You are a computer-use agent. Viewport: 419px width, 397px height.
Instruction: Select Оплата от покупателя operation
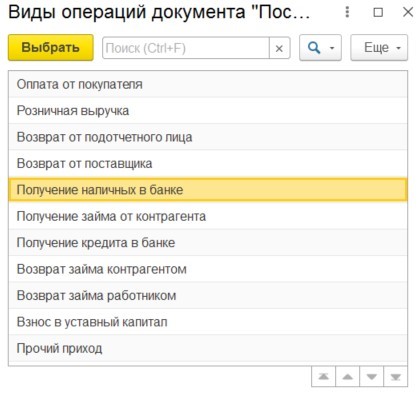[x=208, y=84]
